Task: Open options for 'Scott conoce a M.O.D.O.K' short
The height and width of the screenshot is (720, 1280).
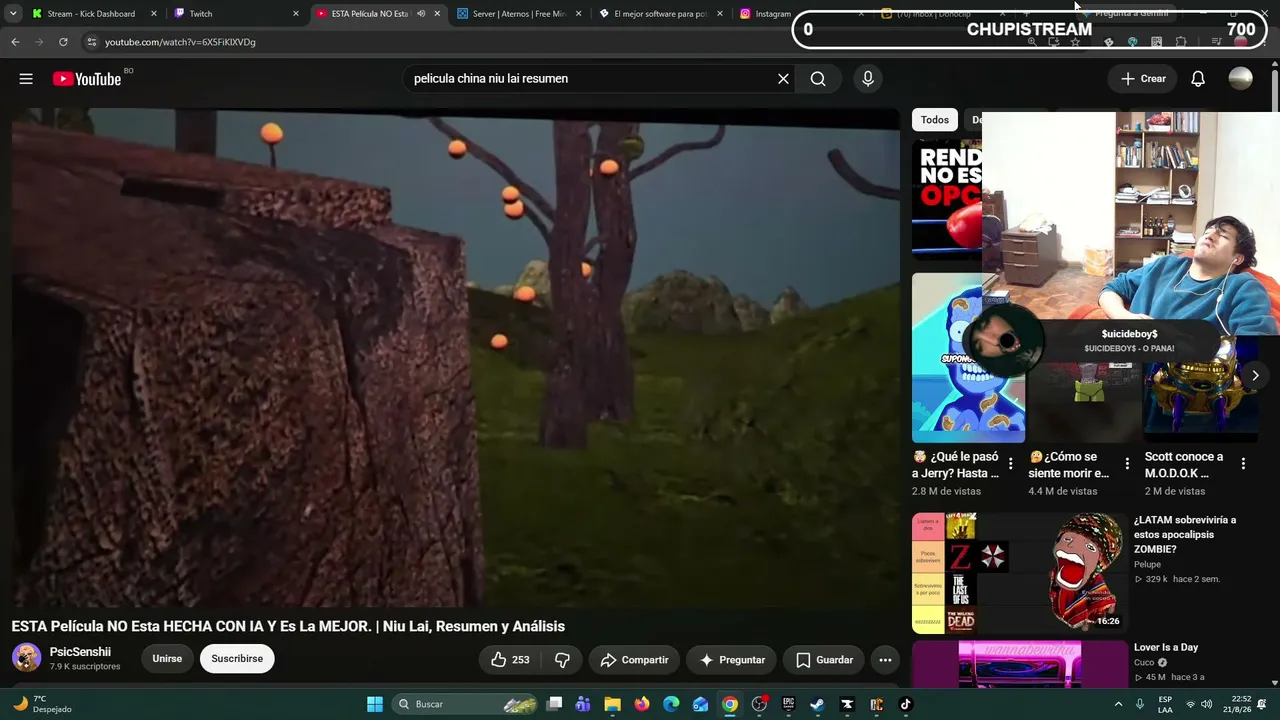Action: pos(1243,464)
